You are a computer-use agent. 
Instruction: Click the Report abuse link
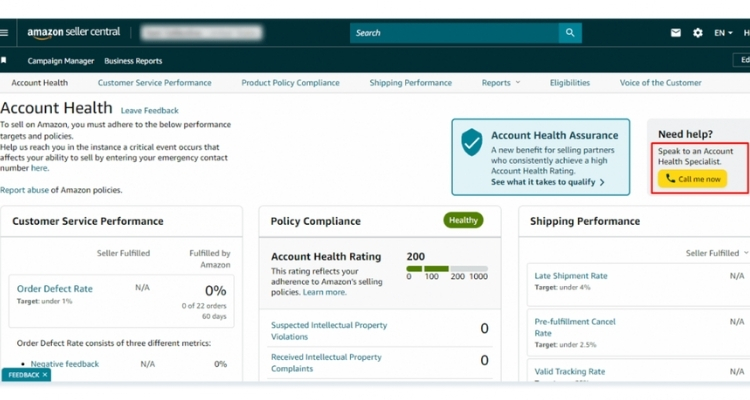click(24, 190)
